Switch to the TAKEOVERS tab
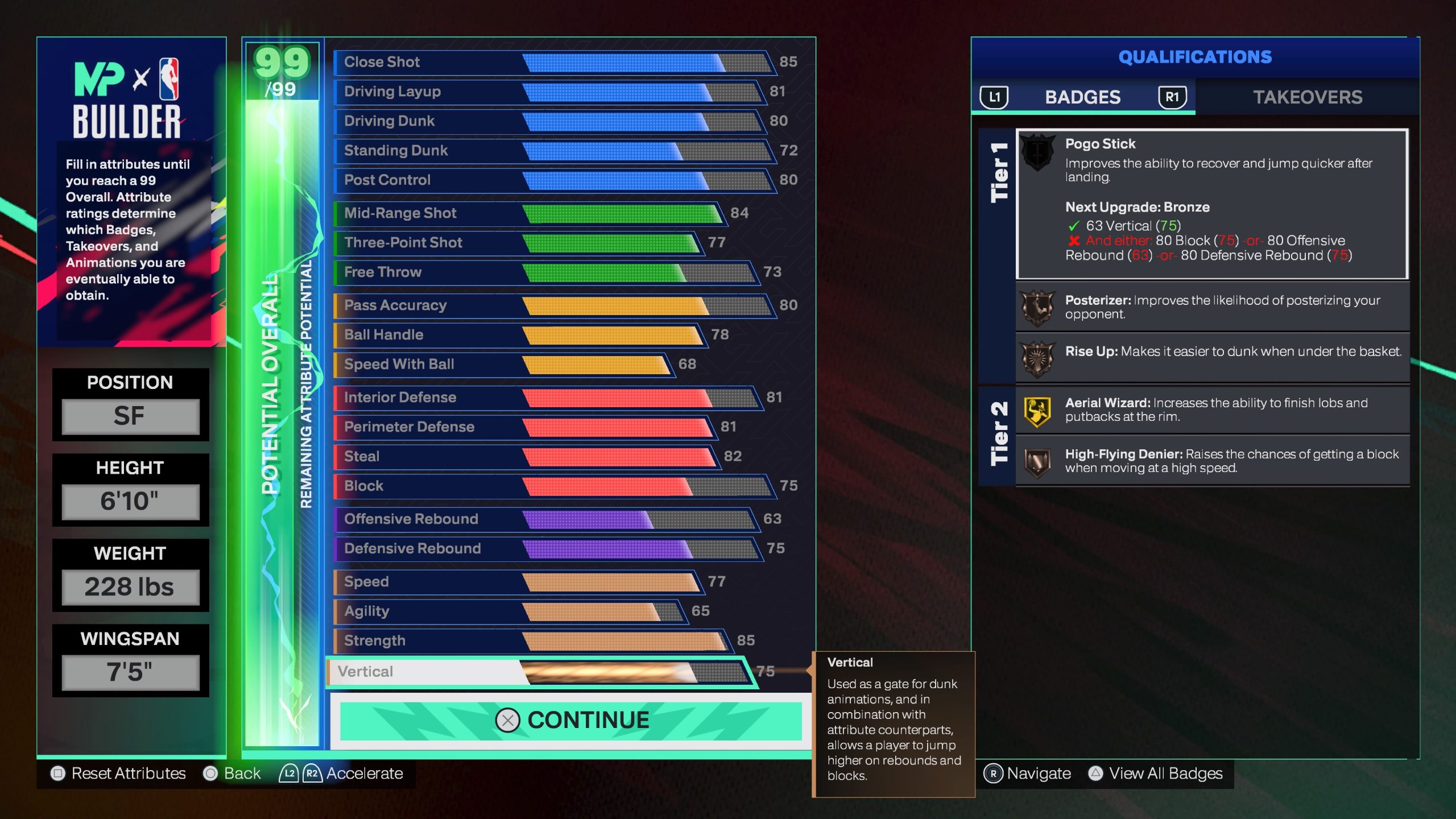 click(x=1308, y=97)
